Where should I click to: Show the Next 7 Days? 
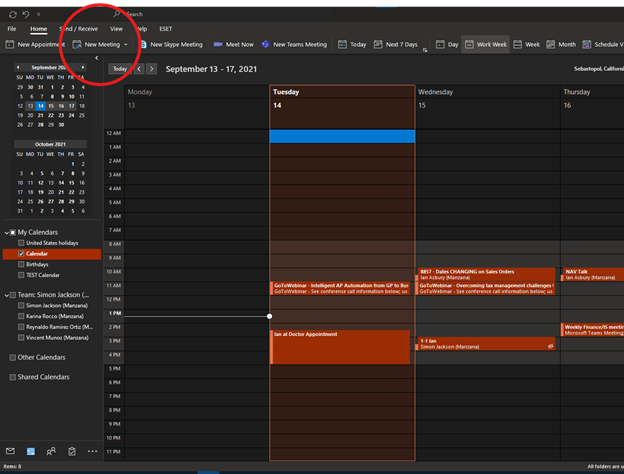click(396, 45)
